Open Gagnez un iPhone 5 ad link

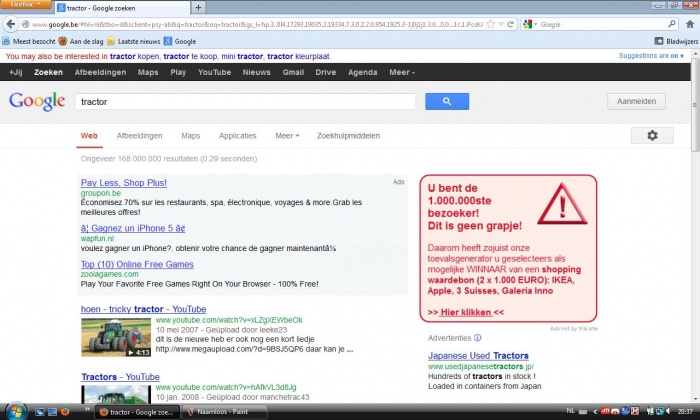coord(133,228)
